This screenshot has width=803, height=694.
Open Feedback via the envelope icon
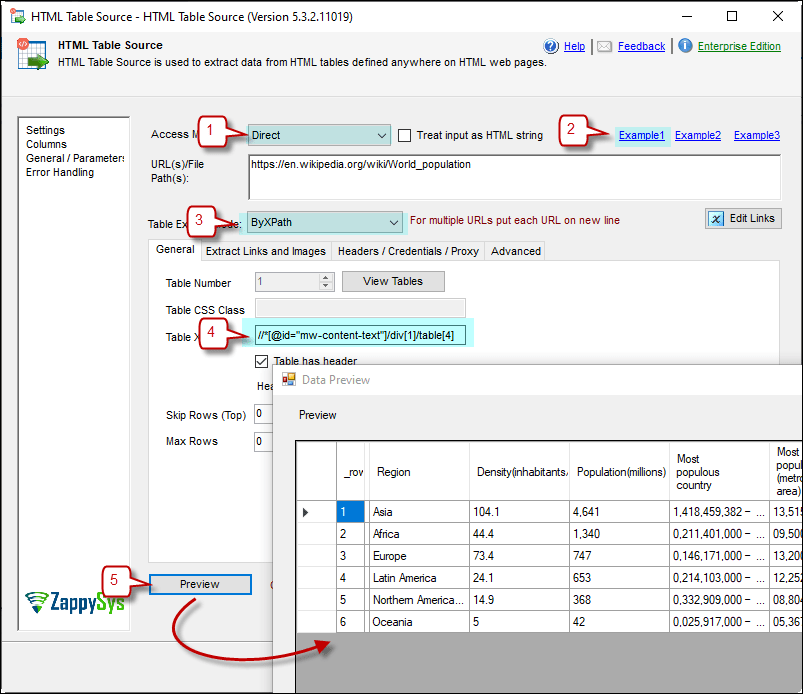tap(603, 46)
